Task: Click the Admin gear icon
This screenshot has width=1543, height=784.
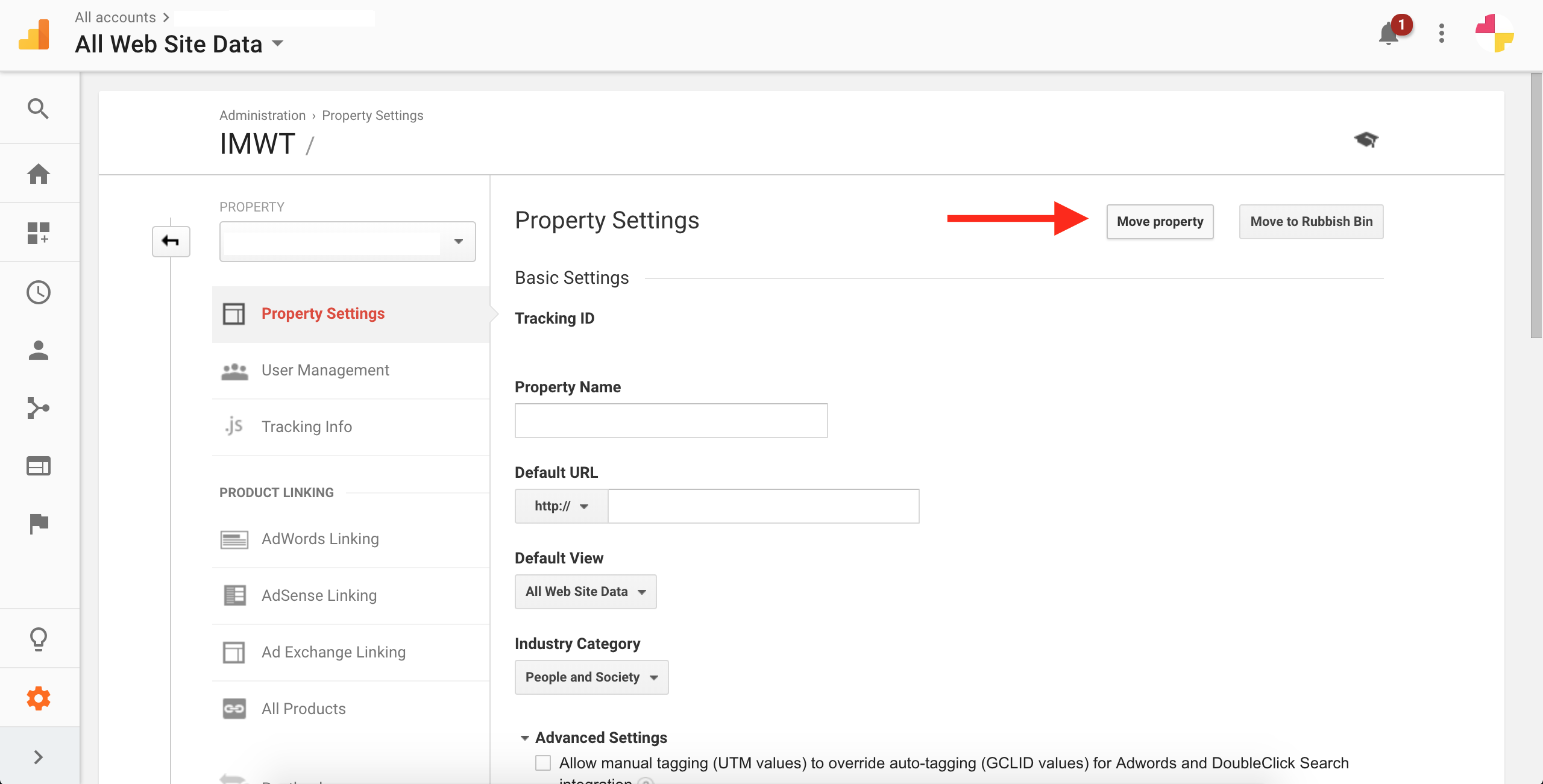Action: pyautogui.click(x=38, y=698)
